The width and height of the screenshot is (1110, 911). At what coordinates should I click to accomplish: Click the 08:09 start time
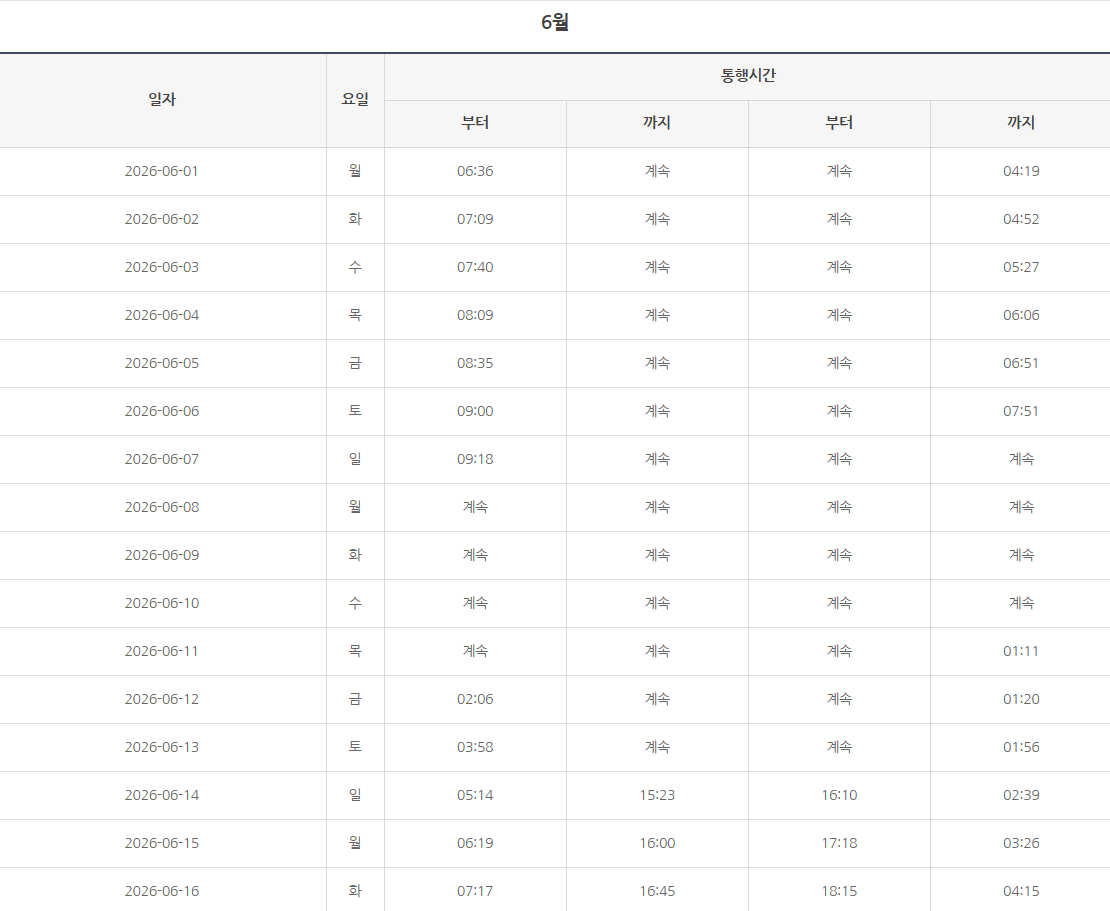click(x=475, y=315)
